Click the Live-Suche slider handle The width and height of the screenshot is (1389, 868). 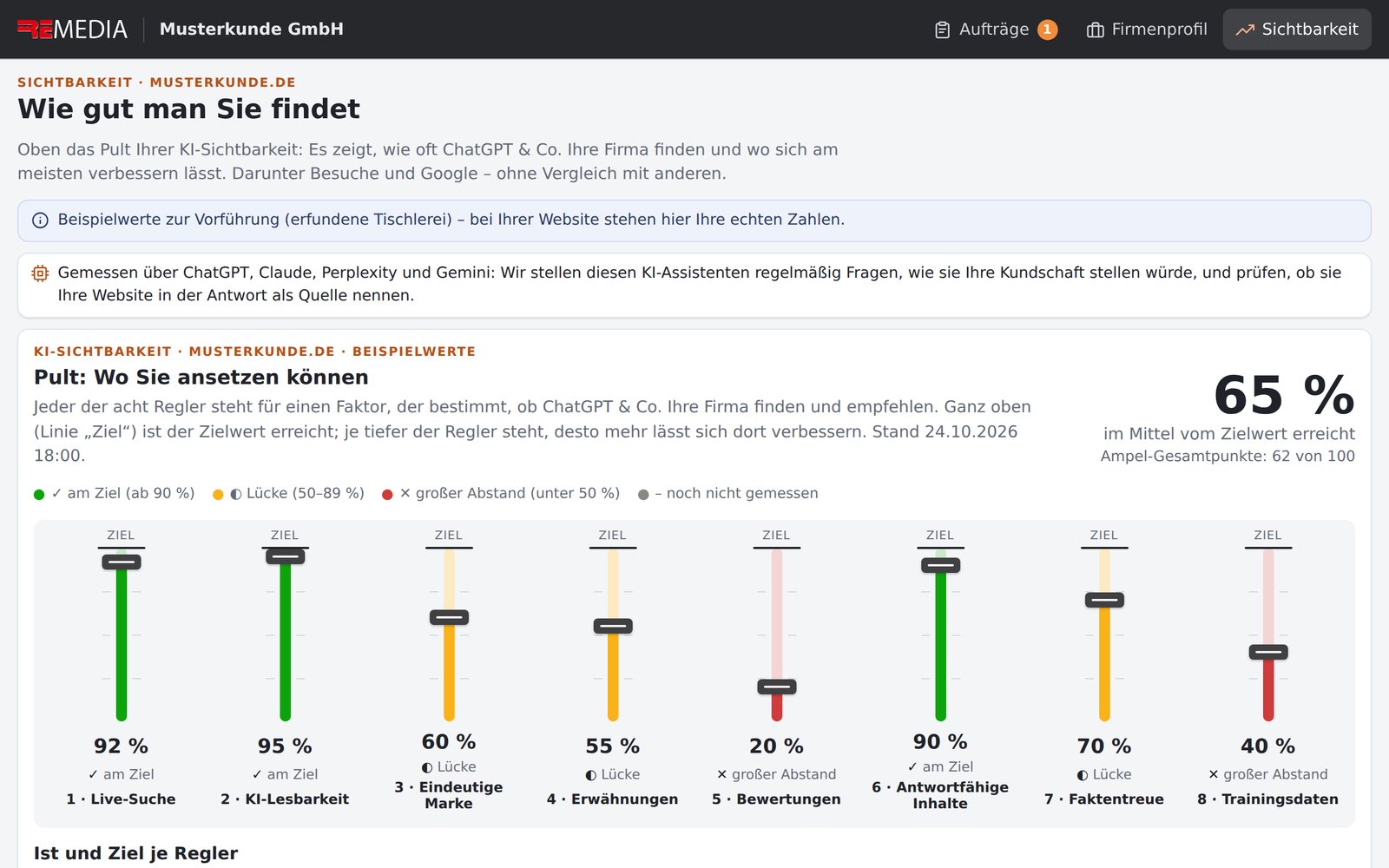click(122, 562)
